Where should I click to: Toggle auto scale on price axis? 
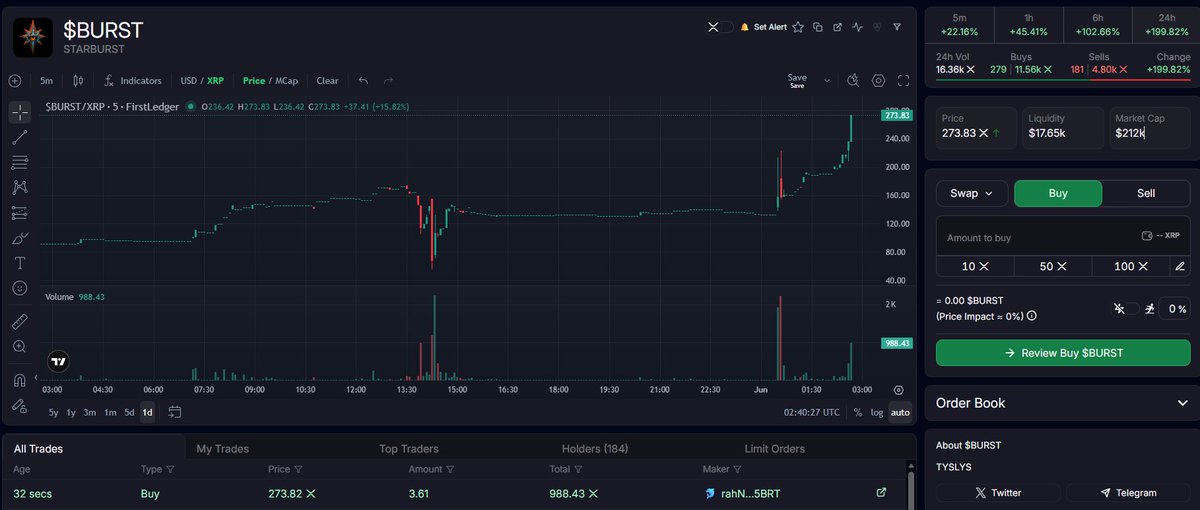click(x=900, y=412)
